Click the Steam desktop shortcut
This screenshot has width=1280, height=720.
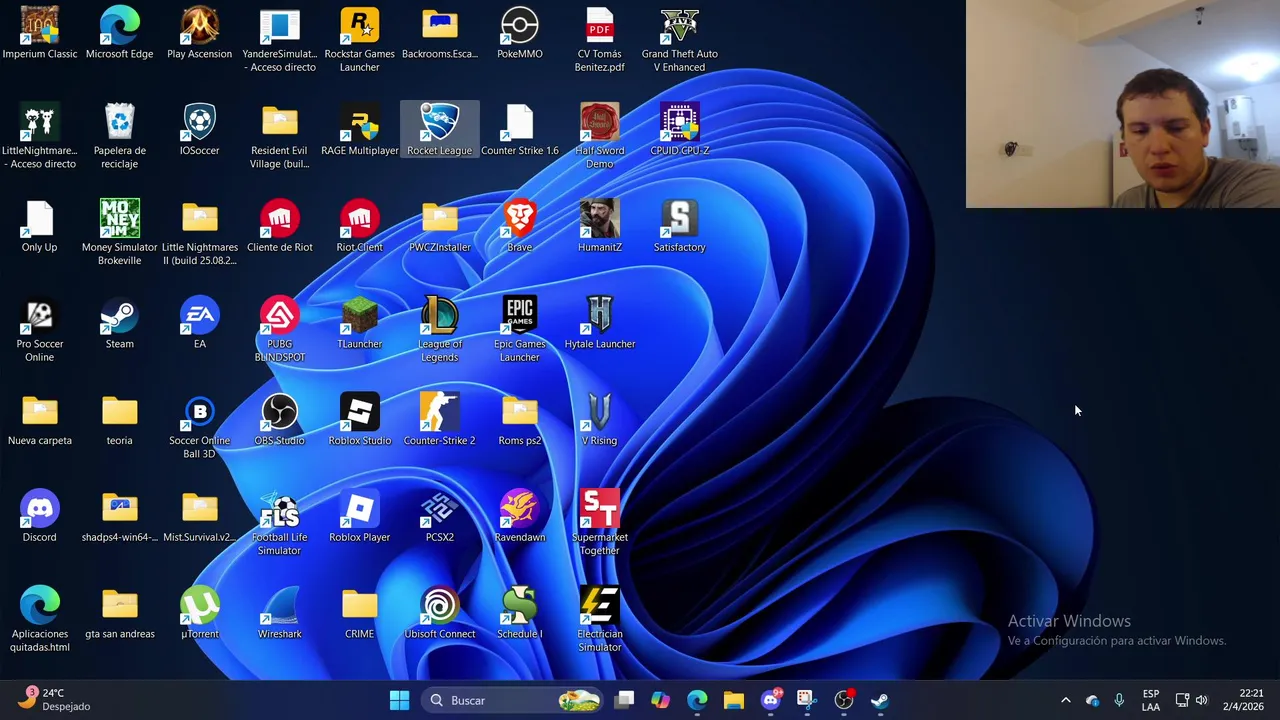(120, 323)
